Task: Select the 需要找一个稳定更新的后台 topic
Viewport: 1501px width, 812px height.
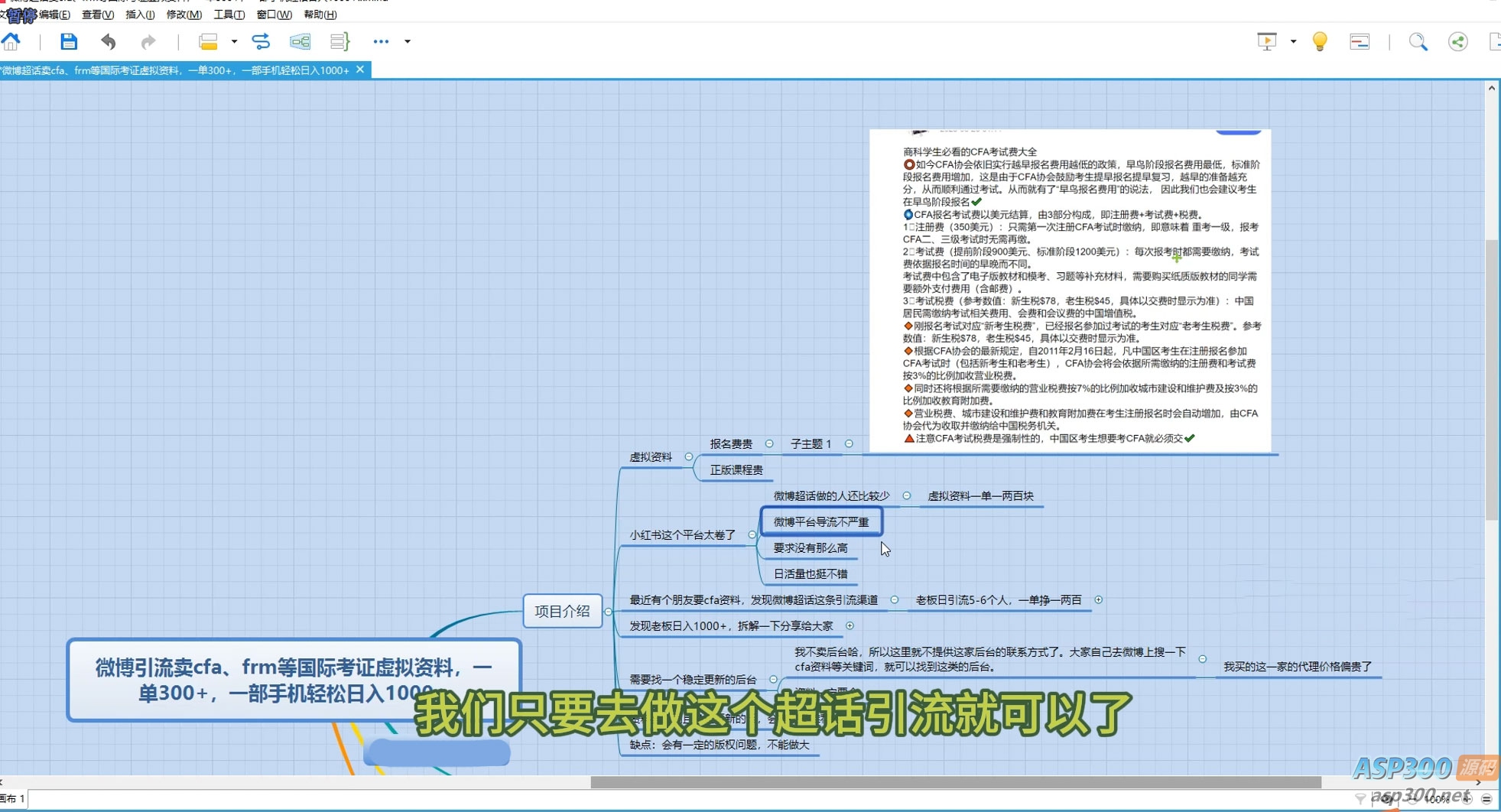Action: [x=693, y=680]
